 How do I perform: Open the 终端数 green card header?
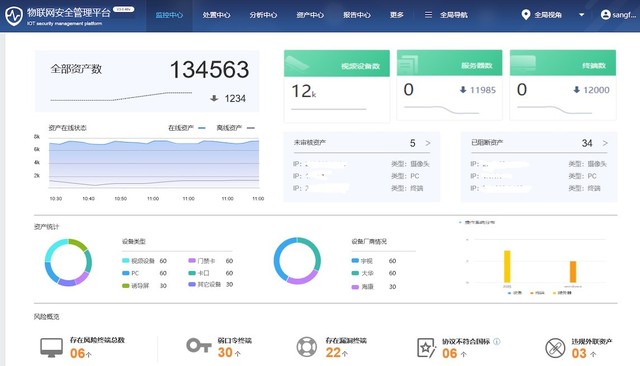click(x=563, y=63)
